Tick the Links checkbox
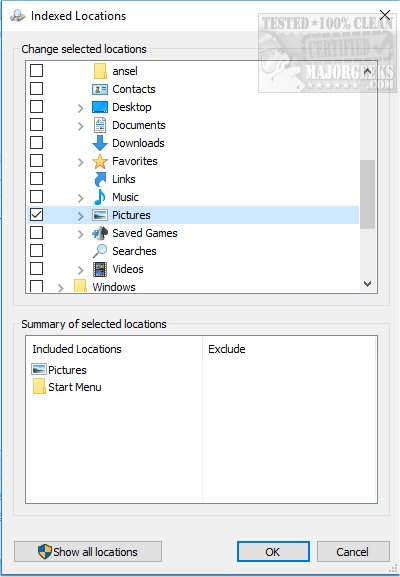Image resolution: width=400 pixels, height=577 pixels. point(36,179)
